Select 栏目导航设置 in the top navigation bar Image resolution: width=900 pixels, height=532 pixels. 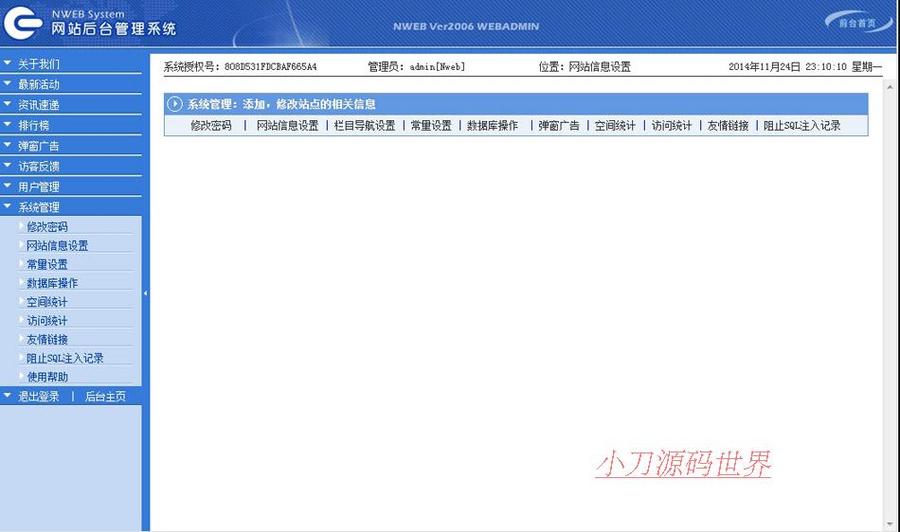[364, 126]
